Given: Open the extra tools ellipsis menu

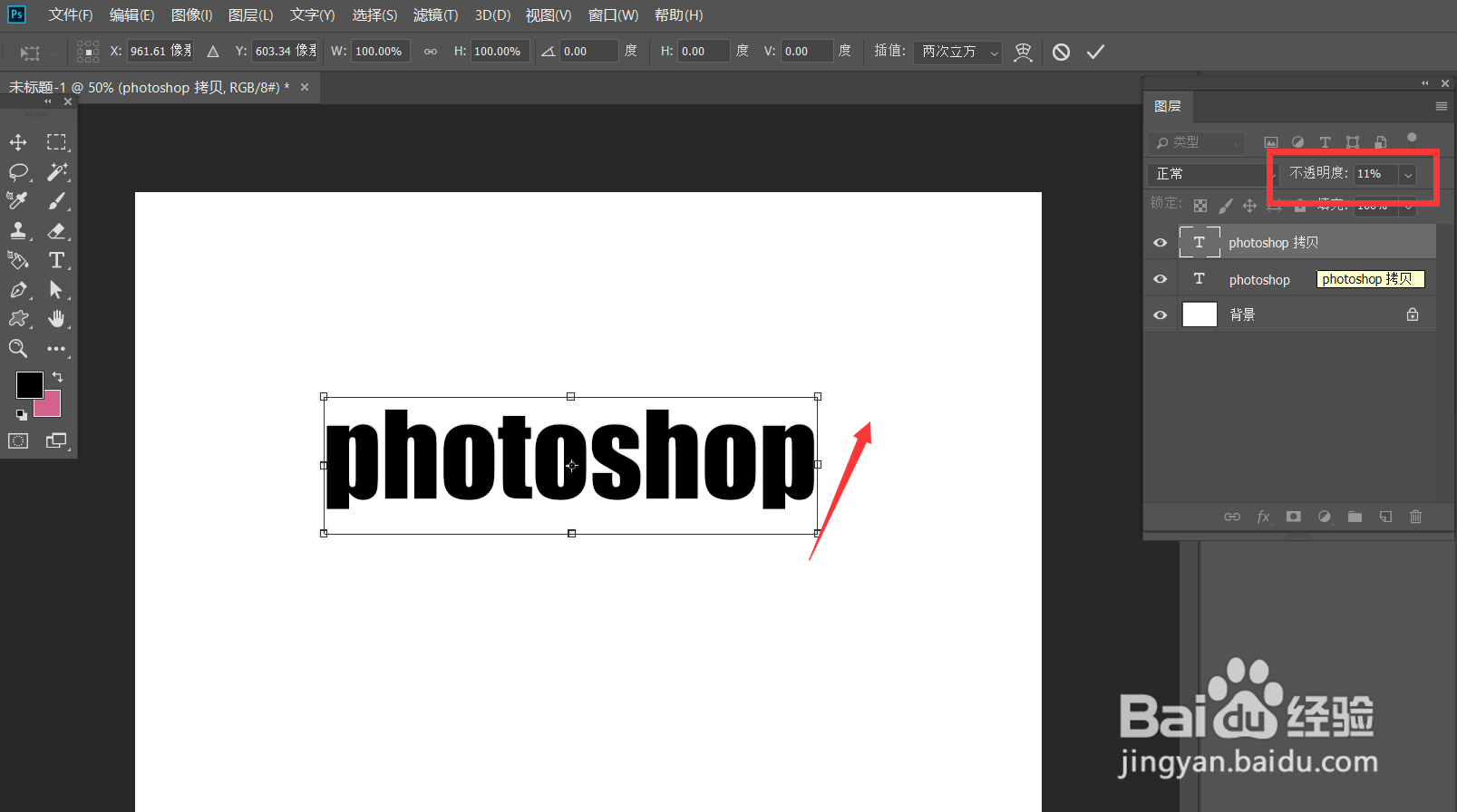Looking at the screenshot, I should (x=57, y=348).
